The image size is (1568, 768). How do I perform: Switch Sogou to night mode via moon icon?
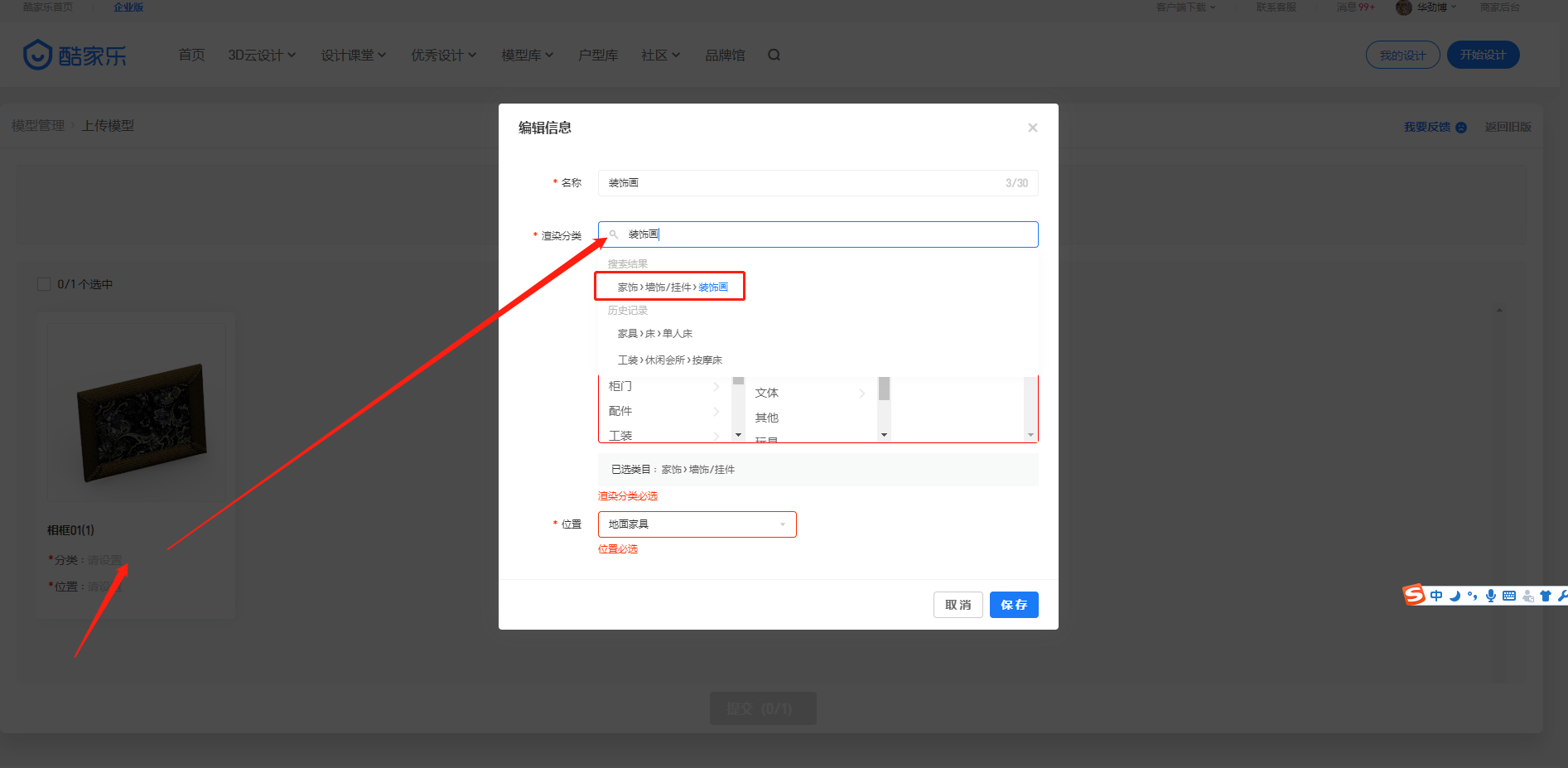1455,596
